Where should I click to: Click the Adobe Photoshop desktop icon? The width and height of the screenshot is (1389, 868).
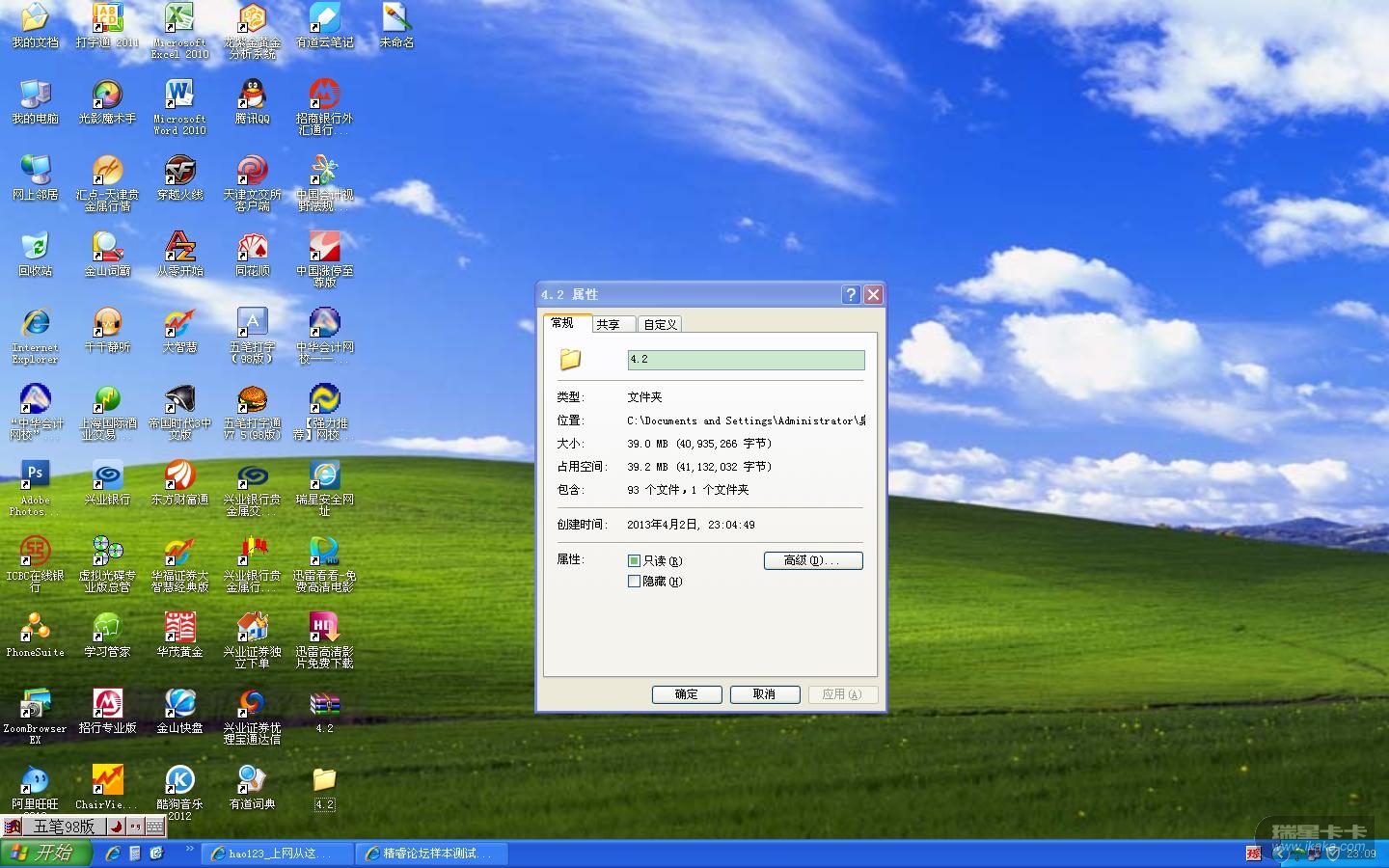pos(35,475)
